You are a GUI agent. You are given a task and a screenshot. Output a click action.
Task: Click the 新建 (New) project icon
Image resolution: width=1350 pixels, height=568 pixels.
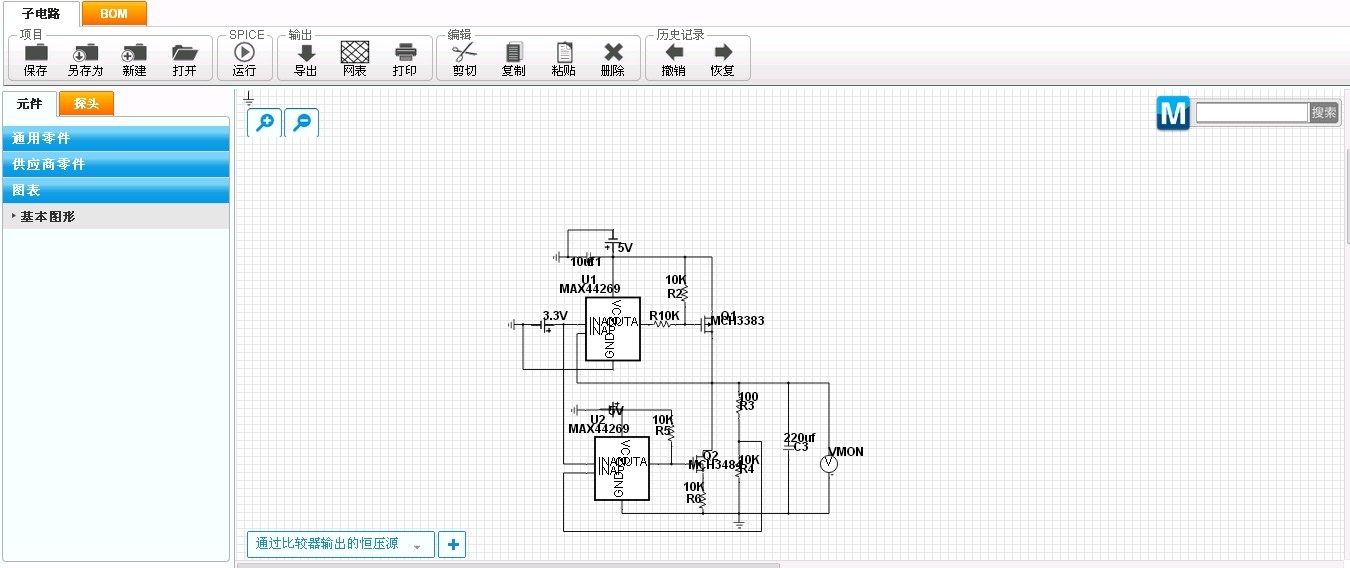(x=134, y=53)
